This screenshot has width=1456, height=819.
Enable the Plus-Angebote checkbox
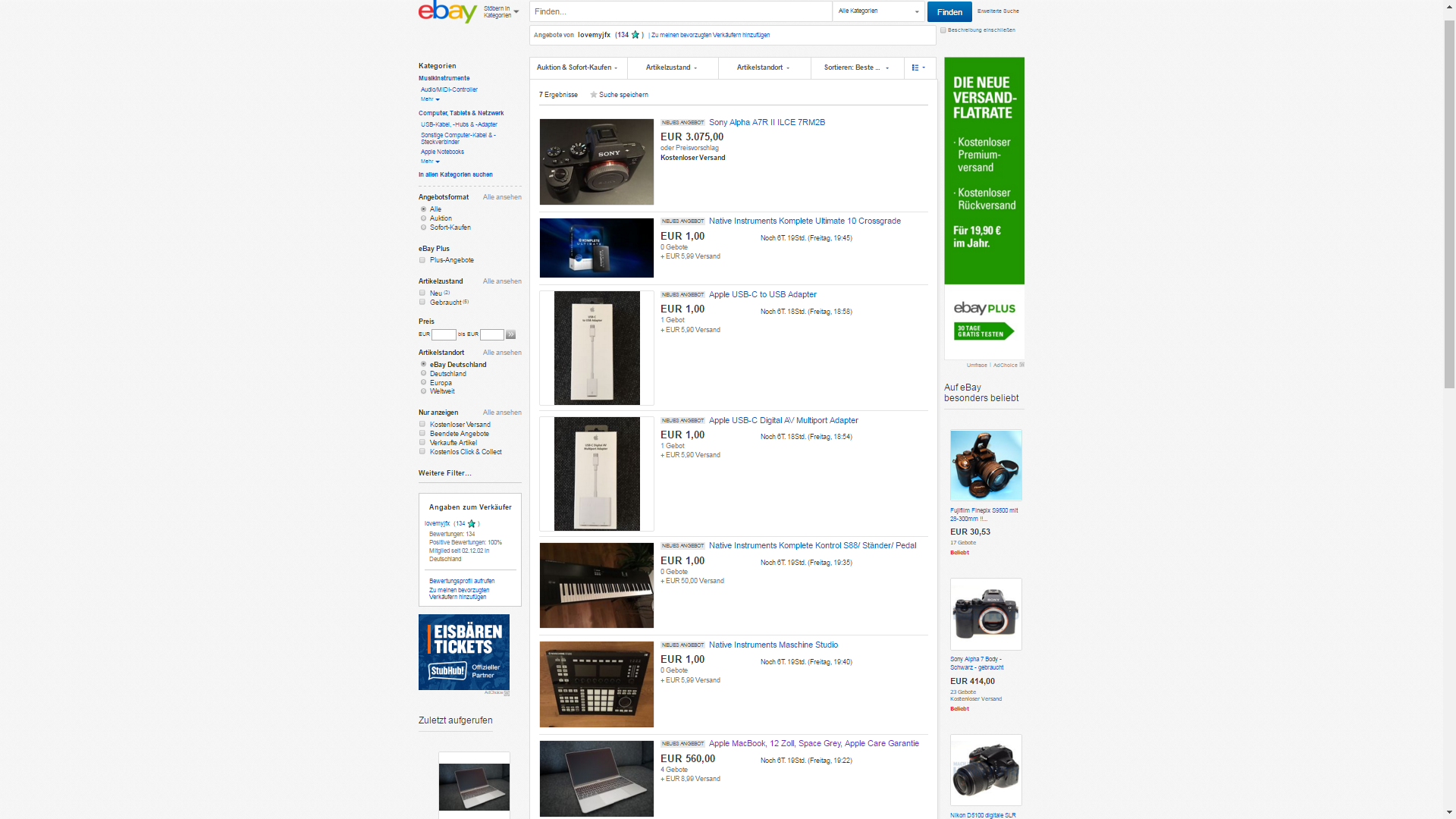point(422,260)
